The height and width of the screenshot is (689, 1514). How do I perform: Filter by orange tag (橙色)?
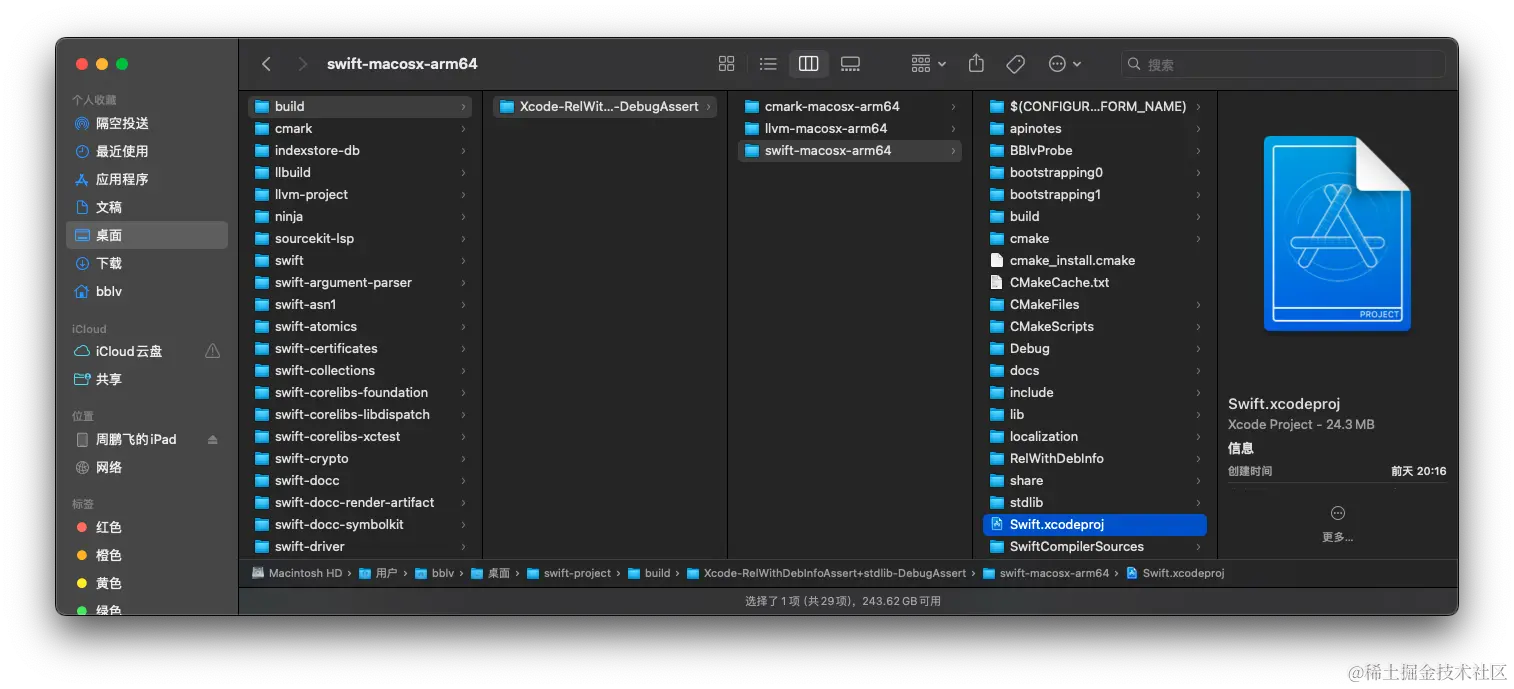click(147, 555)
